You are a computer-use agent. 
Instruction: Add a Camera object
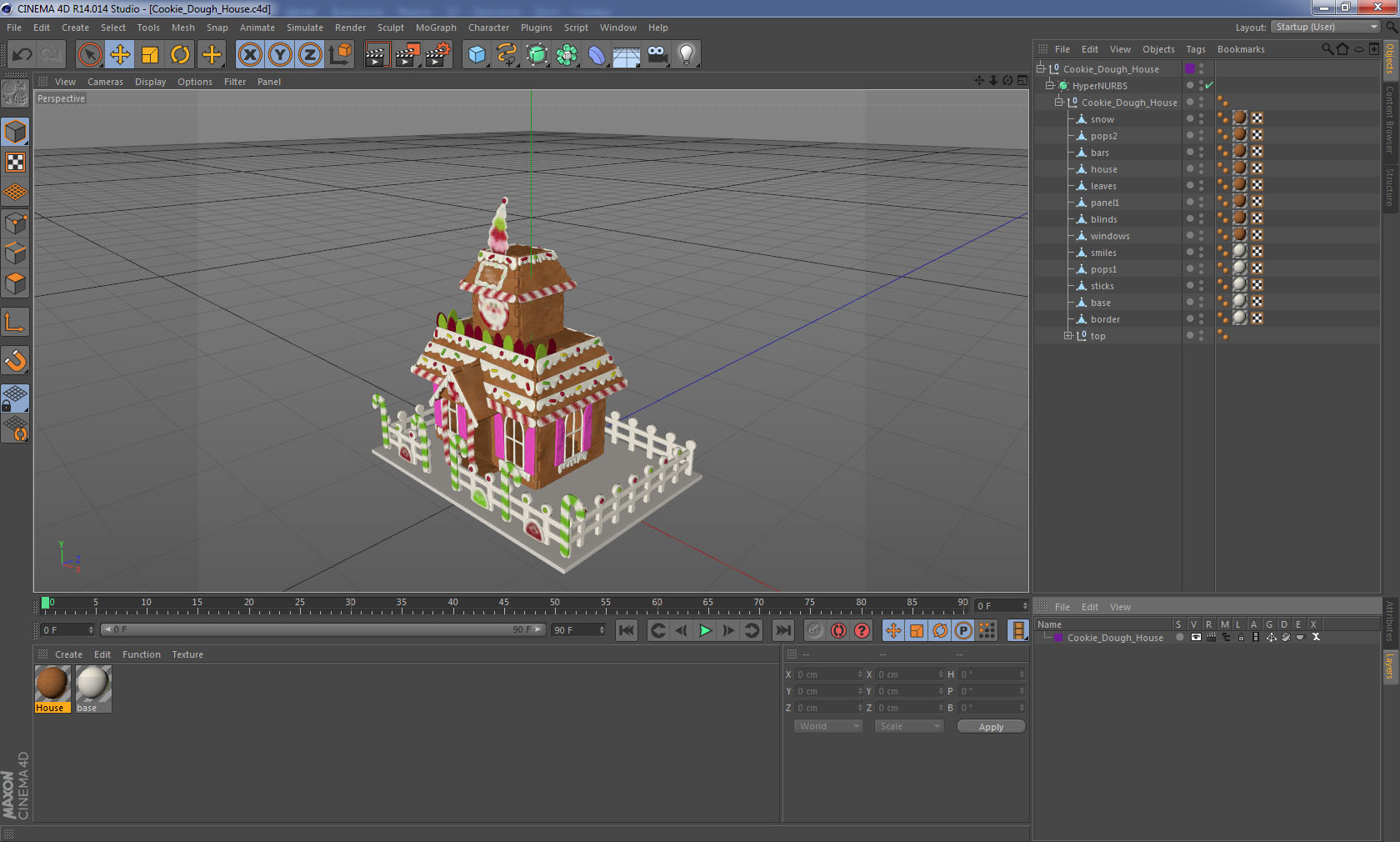tap(657, 55)
